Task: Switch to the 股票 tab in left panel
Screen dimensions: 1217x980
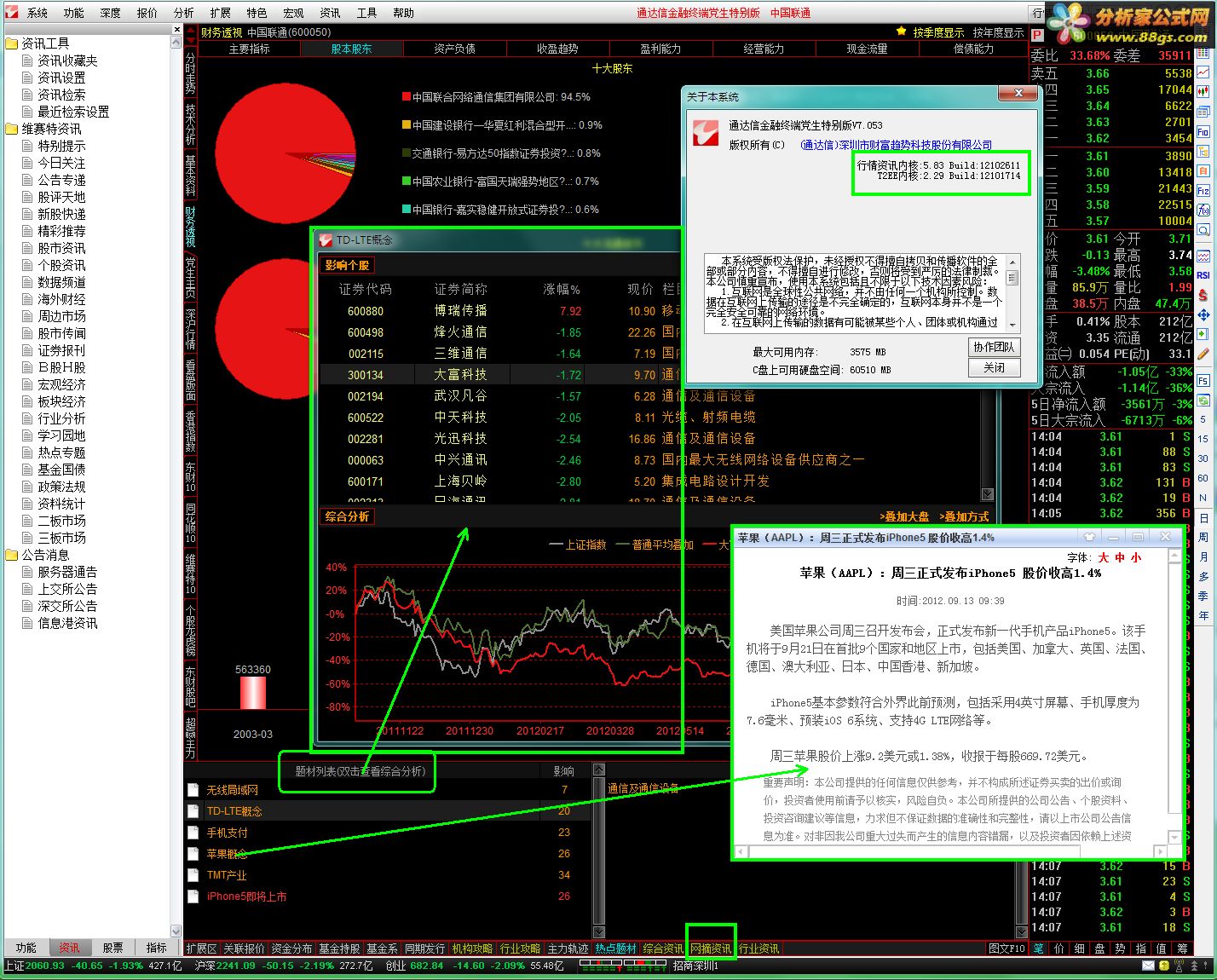Action: pyautogui.click(x=112, y=948)
